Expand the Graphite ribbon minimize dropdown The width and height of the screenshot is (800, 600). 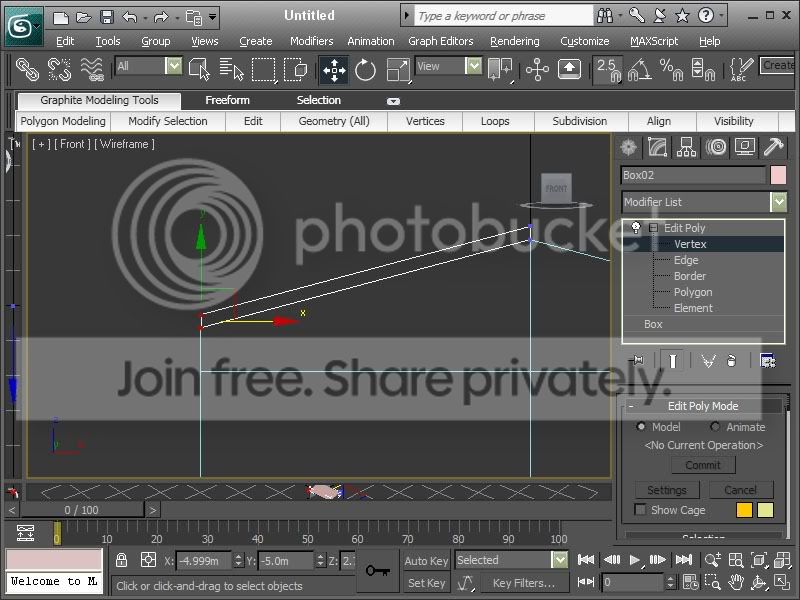(x=393, y=101)
